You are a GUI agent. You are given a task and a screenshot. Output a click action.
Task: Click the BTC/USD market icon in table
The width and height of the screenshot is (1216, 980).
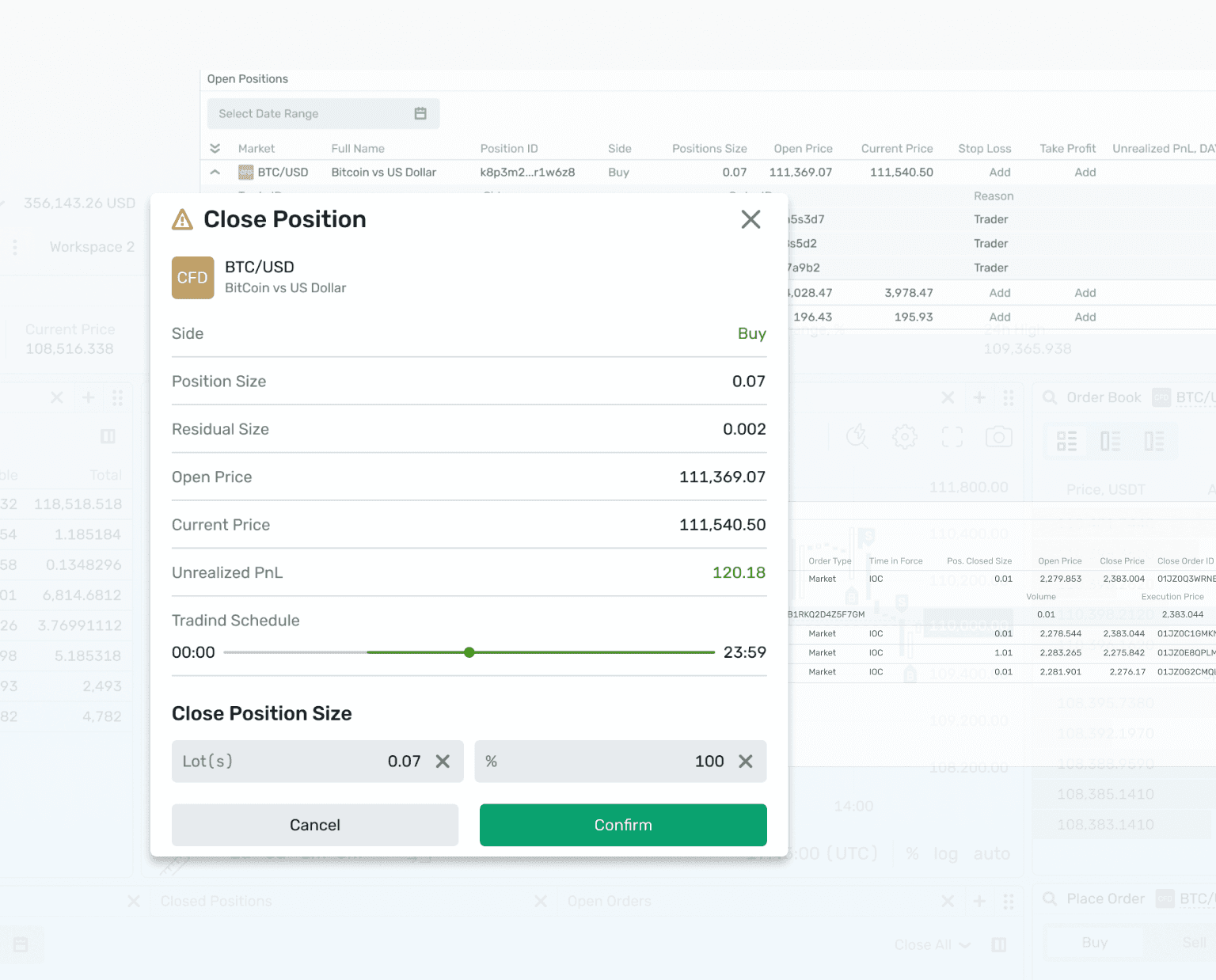tap(246, 173)
